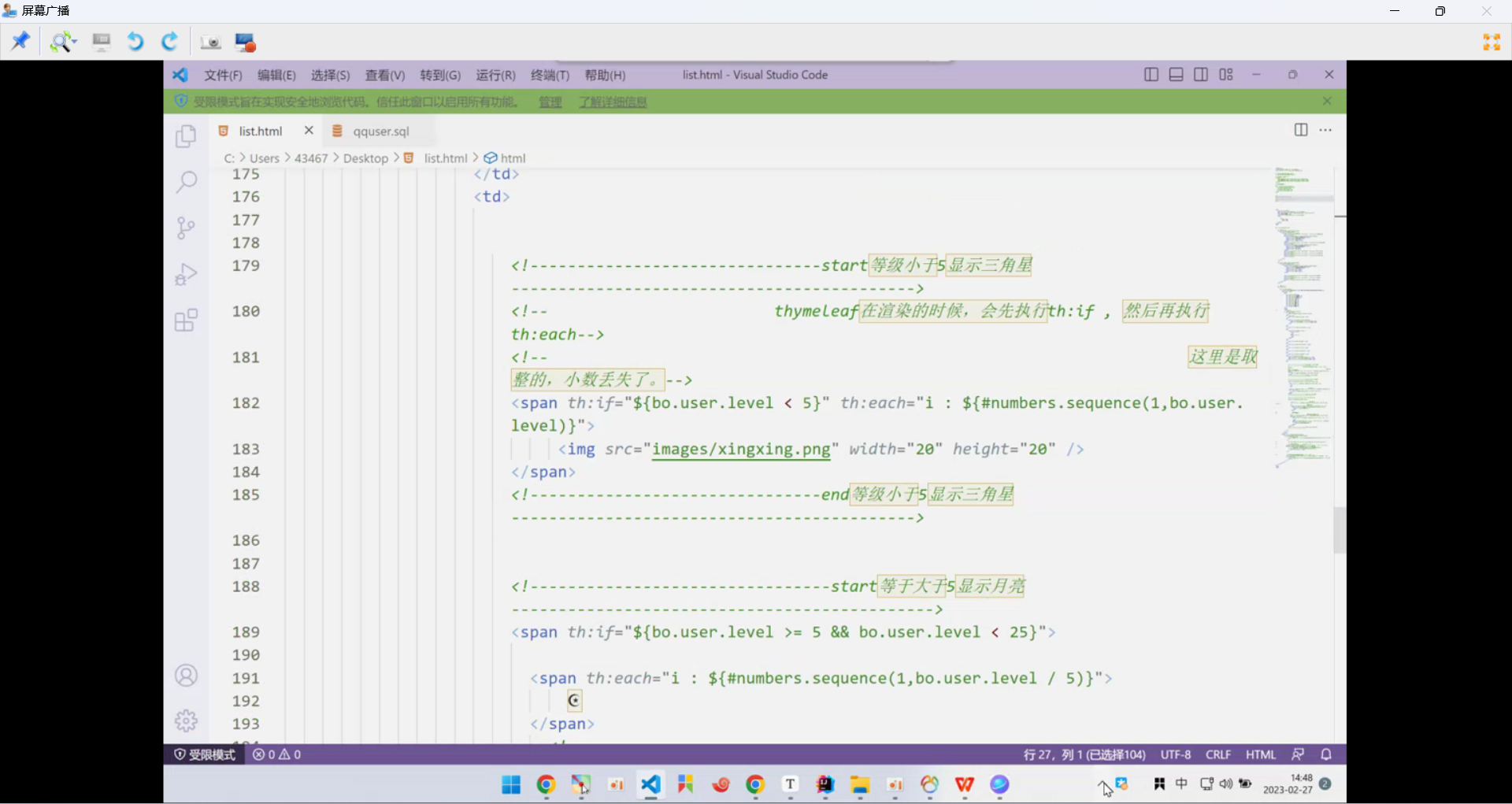Change UTF-8 encoding in status bar

coord(1175,754)
